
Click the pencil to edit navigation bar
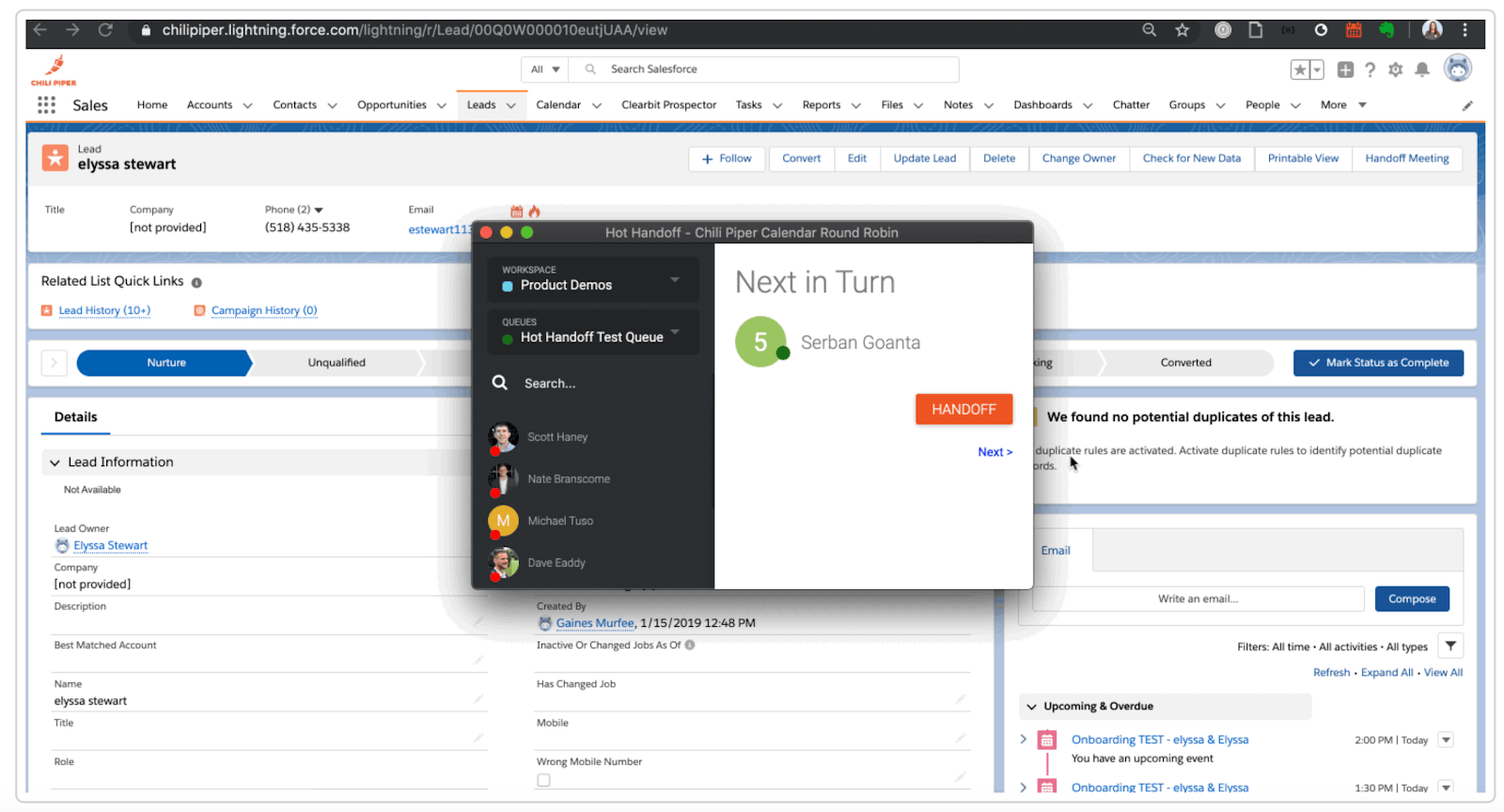[1467, 105]
